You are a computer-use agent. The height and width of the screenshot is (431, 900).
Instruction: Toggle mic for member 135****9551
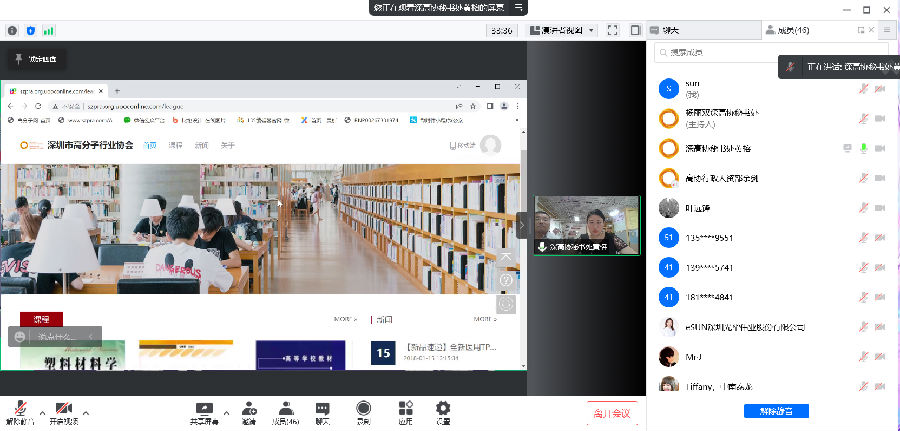pyautogui.click(x=863, y=238)
